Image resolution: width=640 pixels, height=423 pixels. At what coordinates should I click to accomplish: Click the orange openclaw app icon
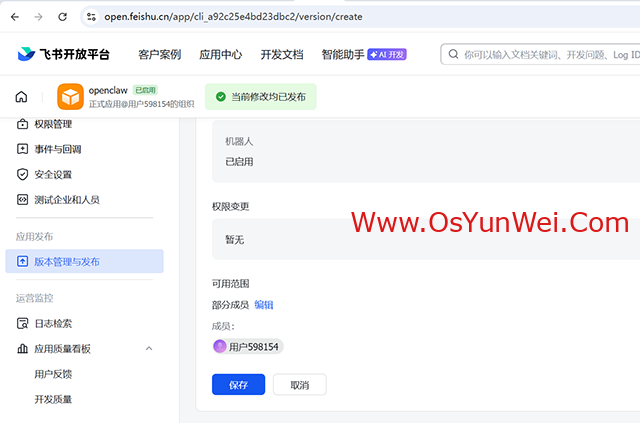(70, 97)
